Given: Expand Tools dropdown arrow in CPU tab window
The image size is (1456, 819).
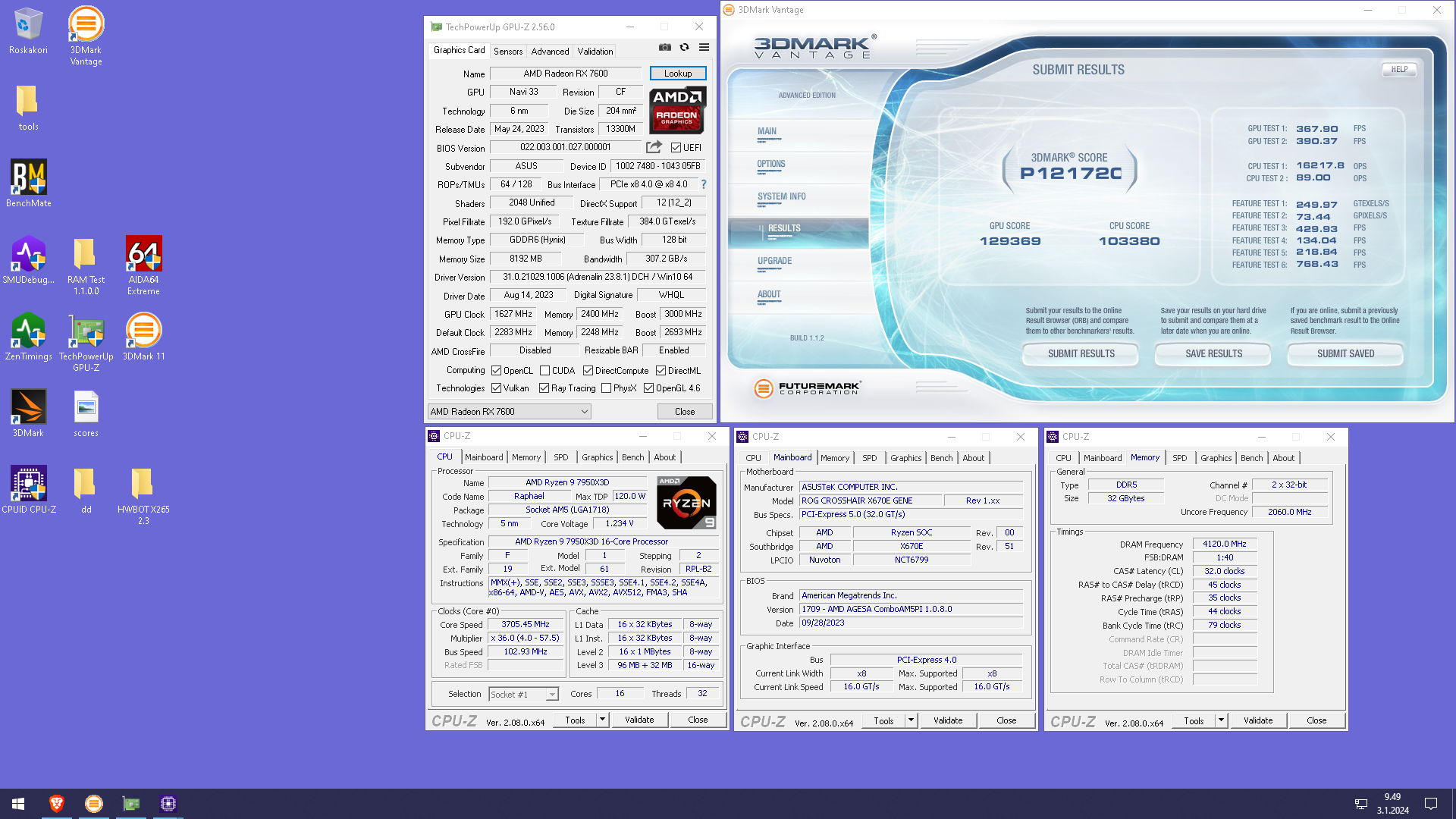Looking at the screenshot, I should (x=603, y=720).
